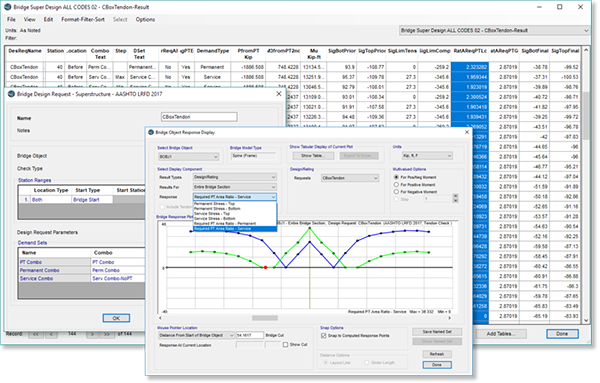Choose Girder Length distance option
The width and height of the screenshot is (600, 383).
click(x=367, y=362)
